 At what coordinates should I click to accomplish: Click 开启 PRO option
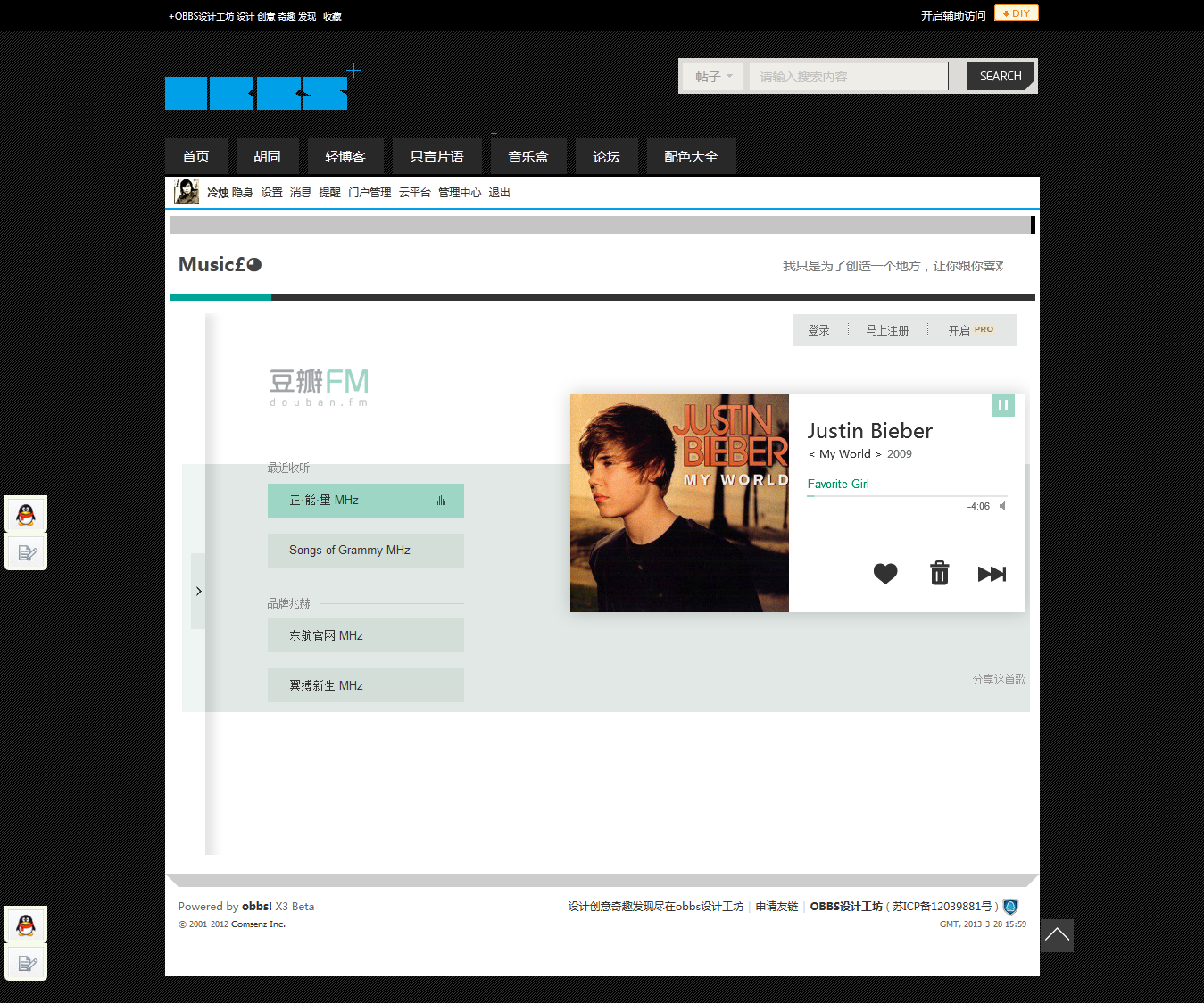coord(971,330)
